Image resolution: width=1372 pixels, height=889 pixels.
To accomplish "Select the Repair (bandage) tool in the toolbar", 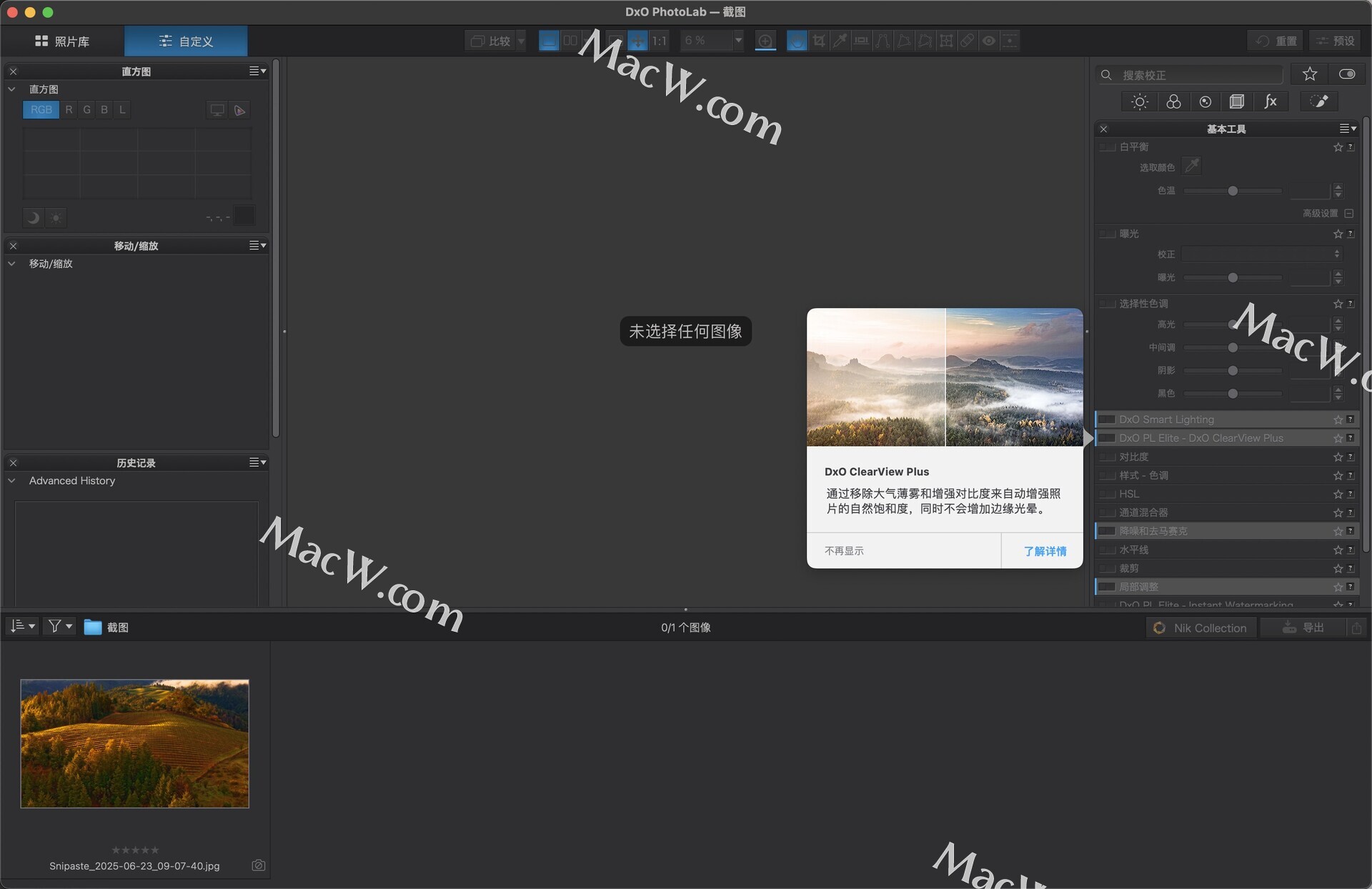I will coord(968,41).
